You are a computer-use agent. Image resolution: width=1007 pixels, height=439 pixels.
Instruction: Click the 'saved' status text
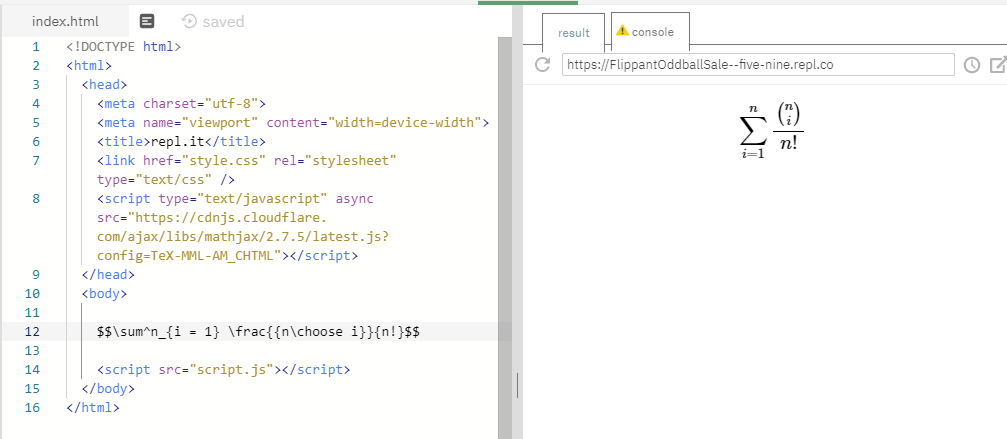(x=223, y=21)
